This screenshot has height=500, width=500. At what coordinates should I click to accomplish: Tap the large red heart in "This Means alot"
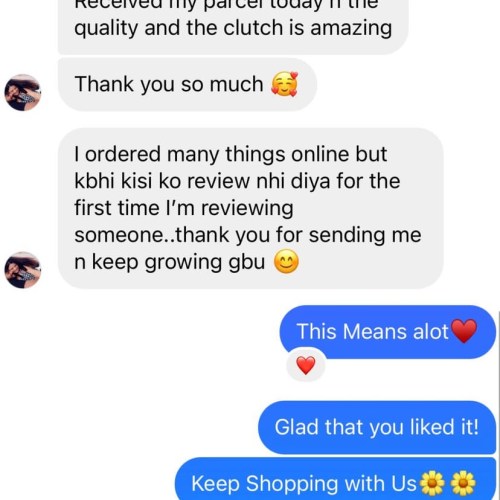point(464,331)
